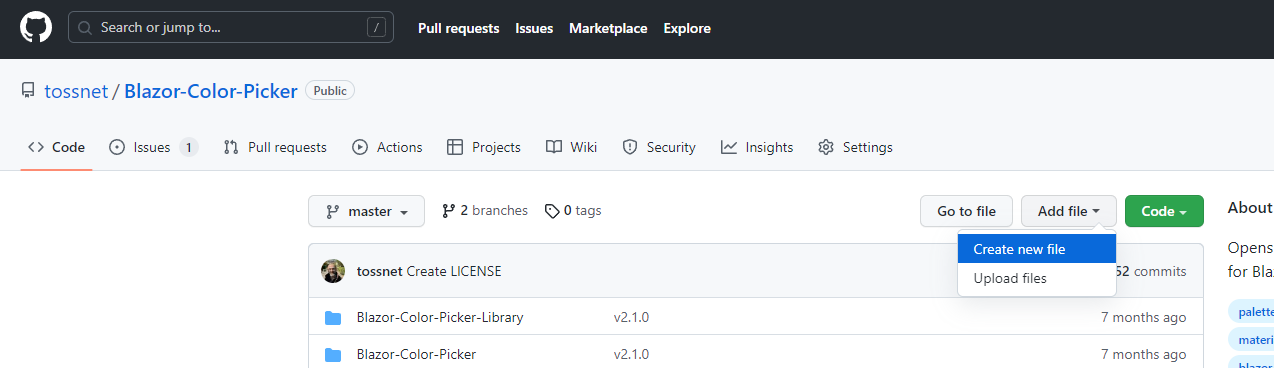Open the Wiki tab
This screenshot has height=368, width=1274.
(572, 147)
